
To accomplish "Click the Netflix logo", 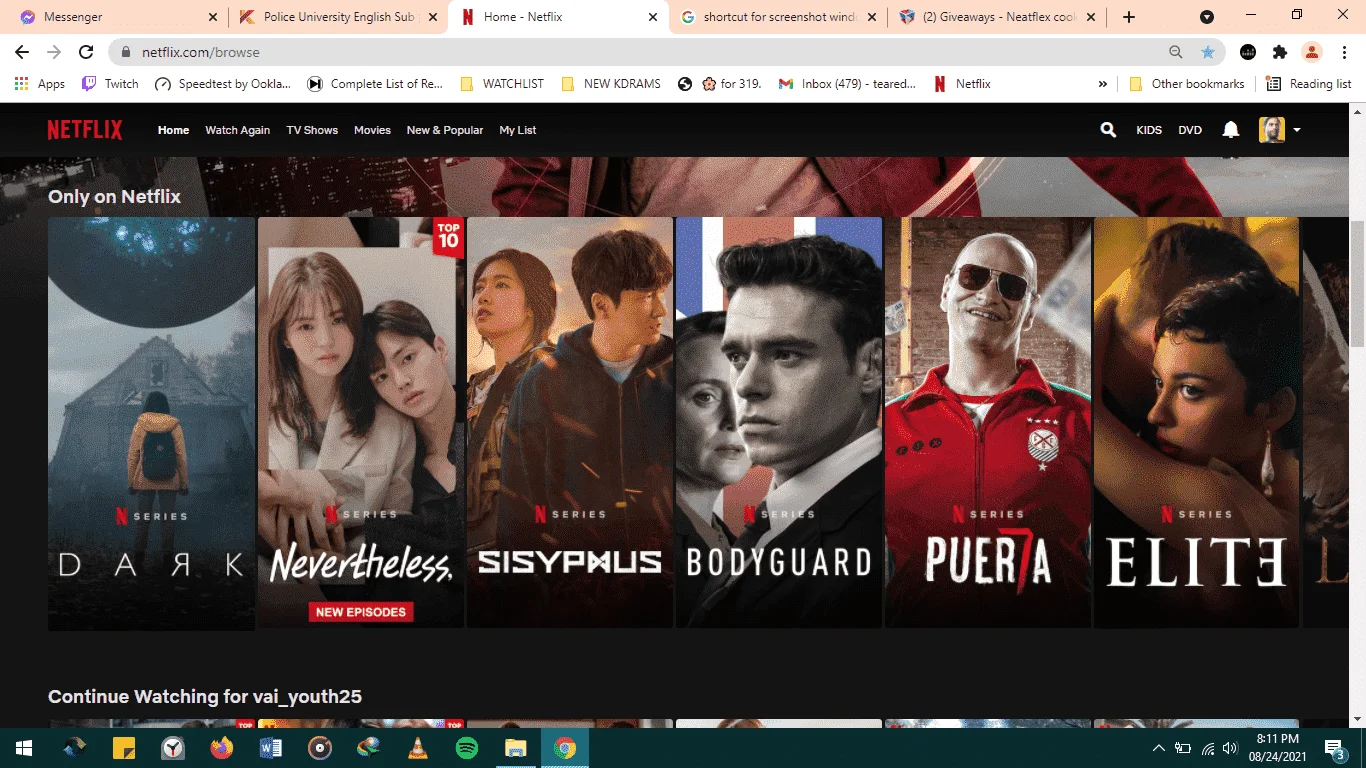I will point(85,130).
